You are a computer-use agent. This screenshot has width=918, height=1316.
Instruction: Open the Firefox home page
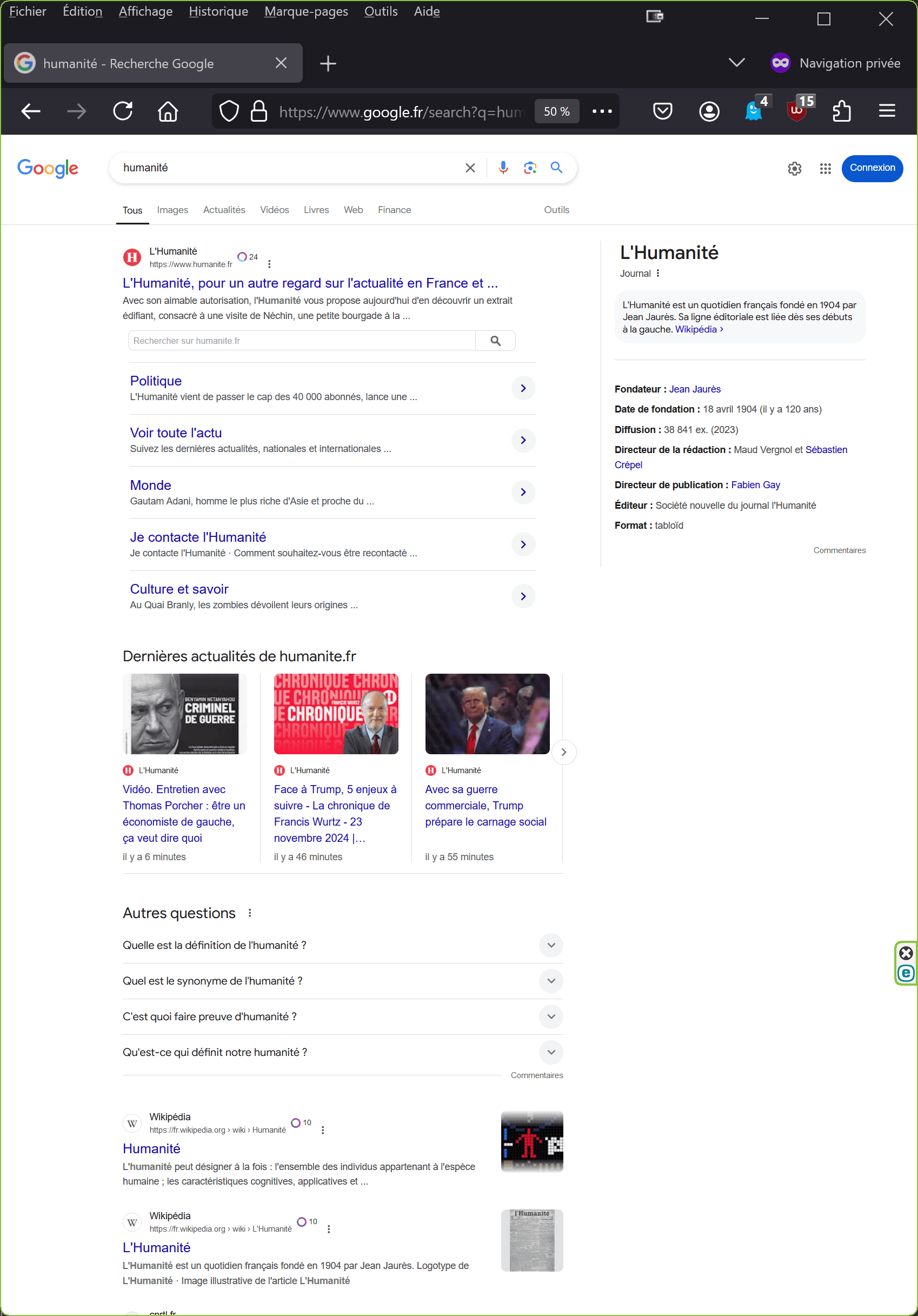(168, 111)
